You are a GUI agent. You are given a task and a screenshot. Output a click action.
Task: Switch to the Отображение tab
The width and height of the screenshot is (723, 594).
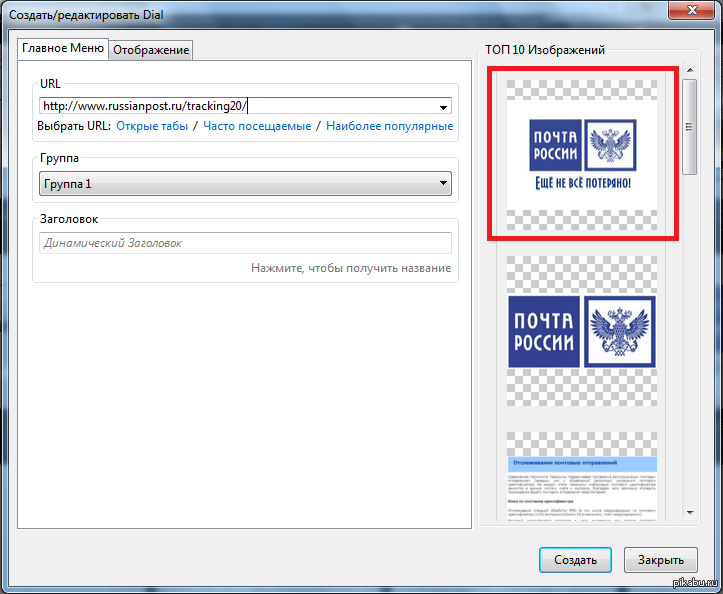coord(150,50)
